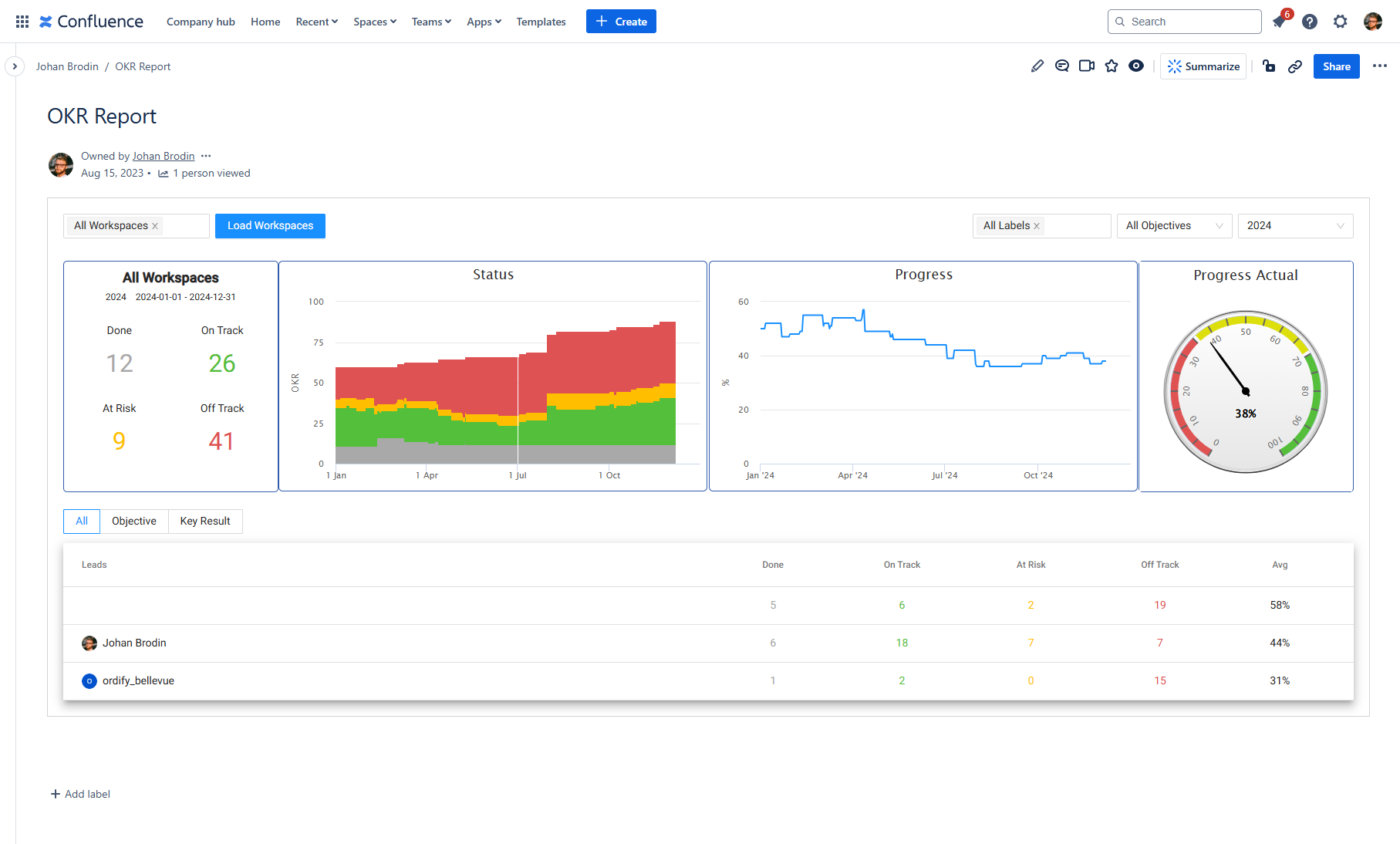The height and width of the screenshot is (844, 1400).
Task: Switch table filter to Key Result
Action: (x=205, y=522)
